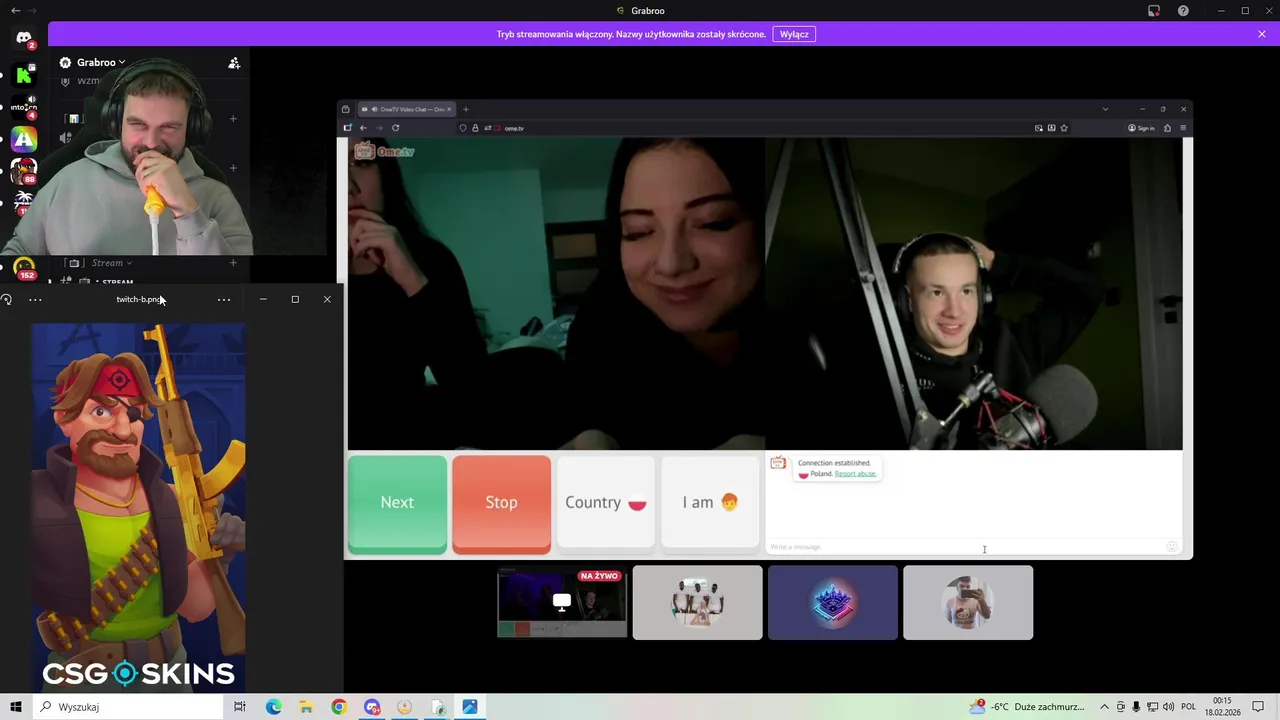Click the Wyłącz streamer mode button
1280x720 pixels.
tap(794, 34)
